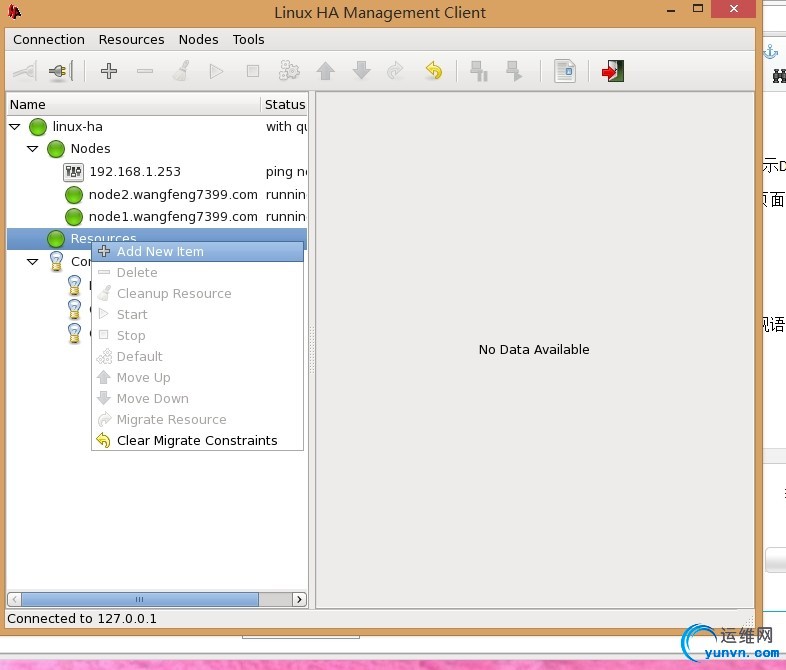
Task: Click the Move Up arrow toolbar icon
Action: [325, 71]
